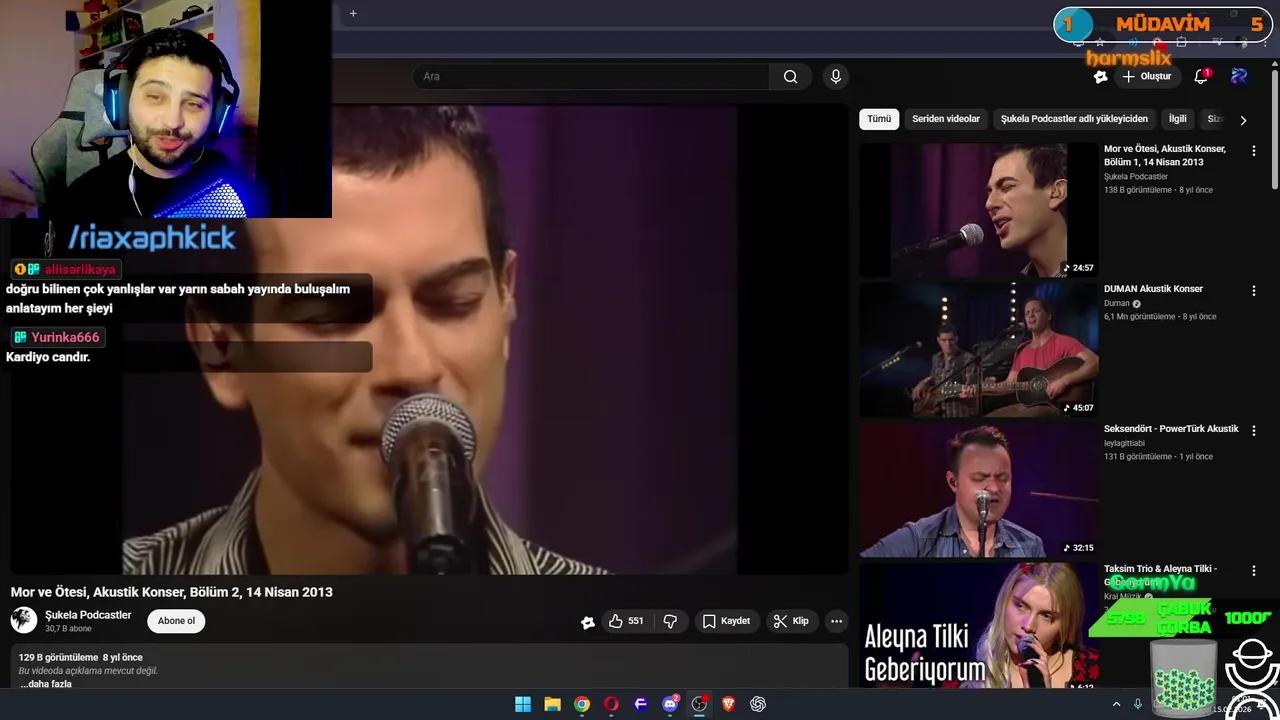Open Seksendört PowerTürk Akustik thumbnail
This screenshot has width=1280, height=720.
[979, 490]
